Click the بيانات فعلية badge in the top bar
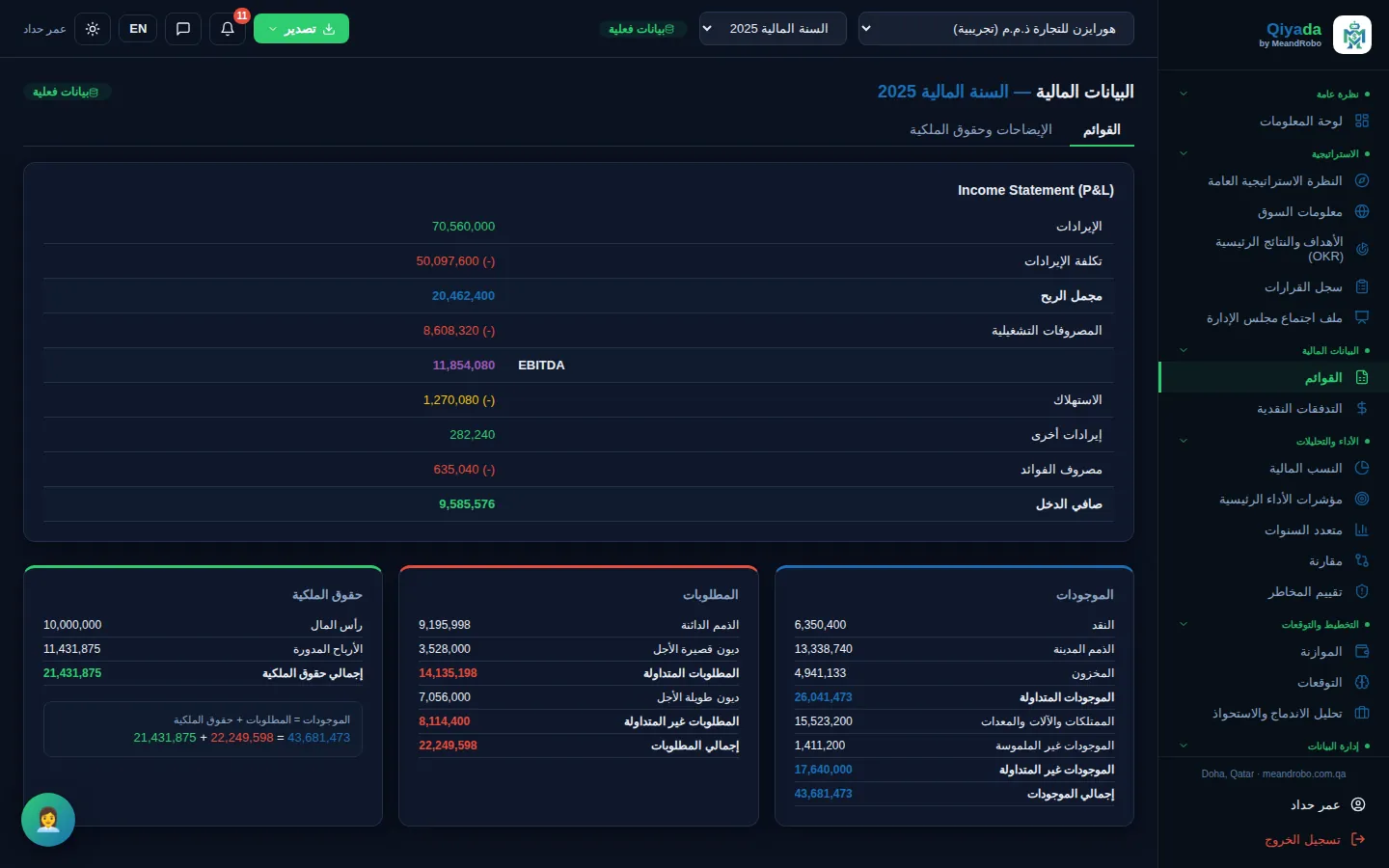This screenshot has height=868, width=1389. tap(642, 29)
